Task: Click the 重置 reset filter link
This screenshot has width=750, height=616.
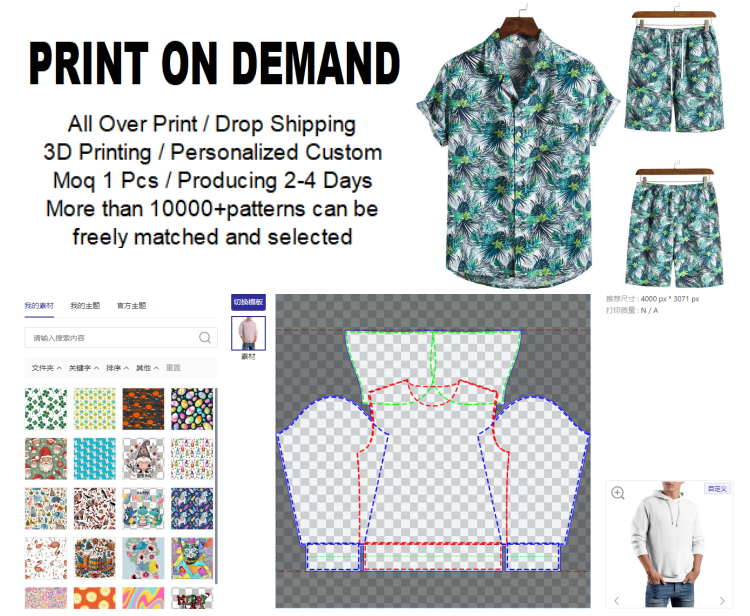Action: (173, 368)
